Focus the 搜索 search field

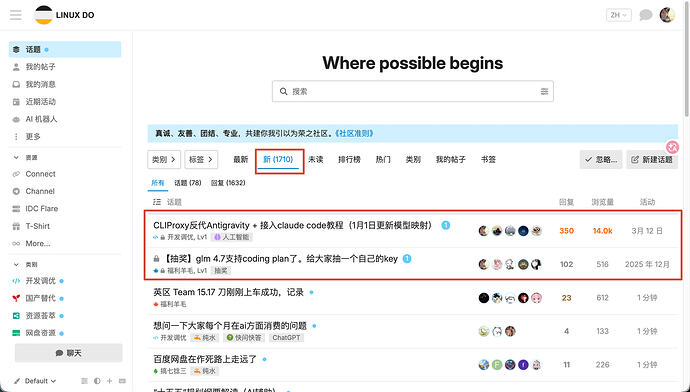pyautogui.click(x=413, y=92)
